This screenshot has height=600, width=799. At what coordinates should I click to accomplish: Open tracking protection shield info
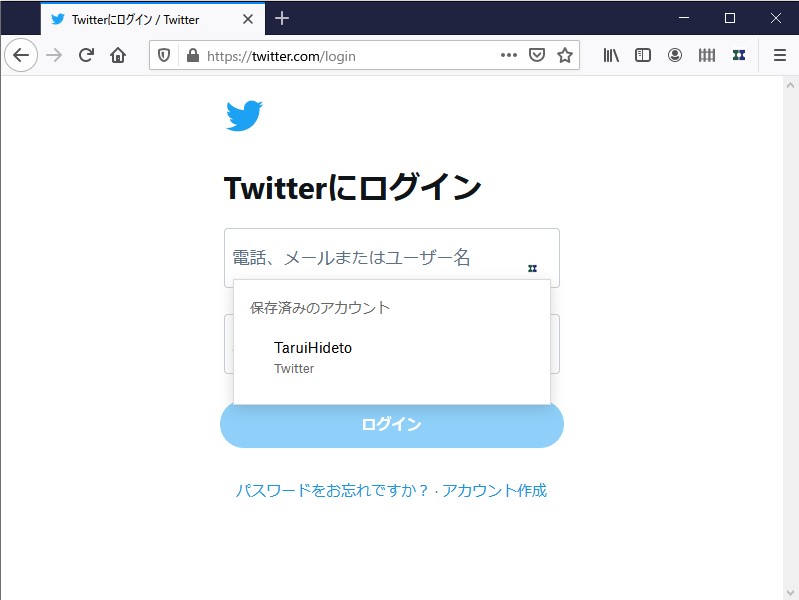pyautogui.click(x=164, y=55)
